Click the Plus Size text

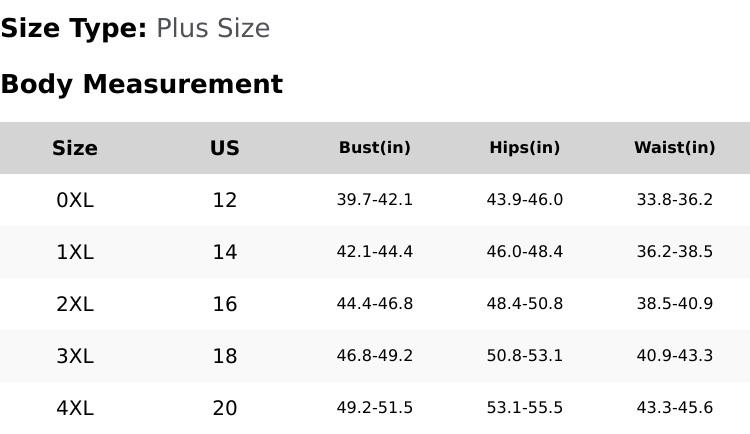tap(213, 28)
